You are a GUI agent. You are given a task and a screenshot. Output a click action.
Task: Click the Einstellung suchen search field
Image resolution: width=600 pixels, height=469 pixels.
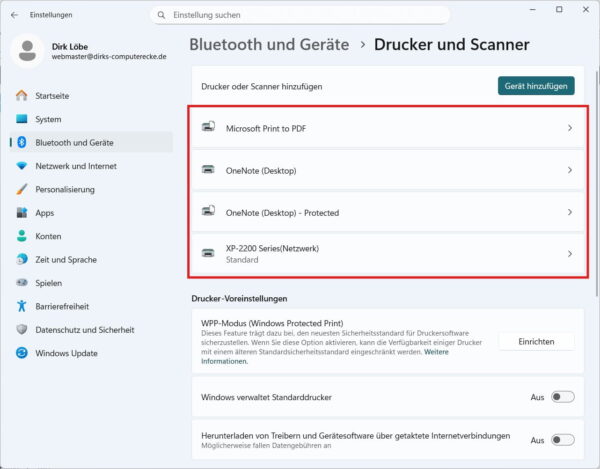coord(300,15)
